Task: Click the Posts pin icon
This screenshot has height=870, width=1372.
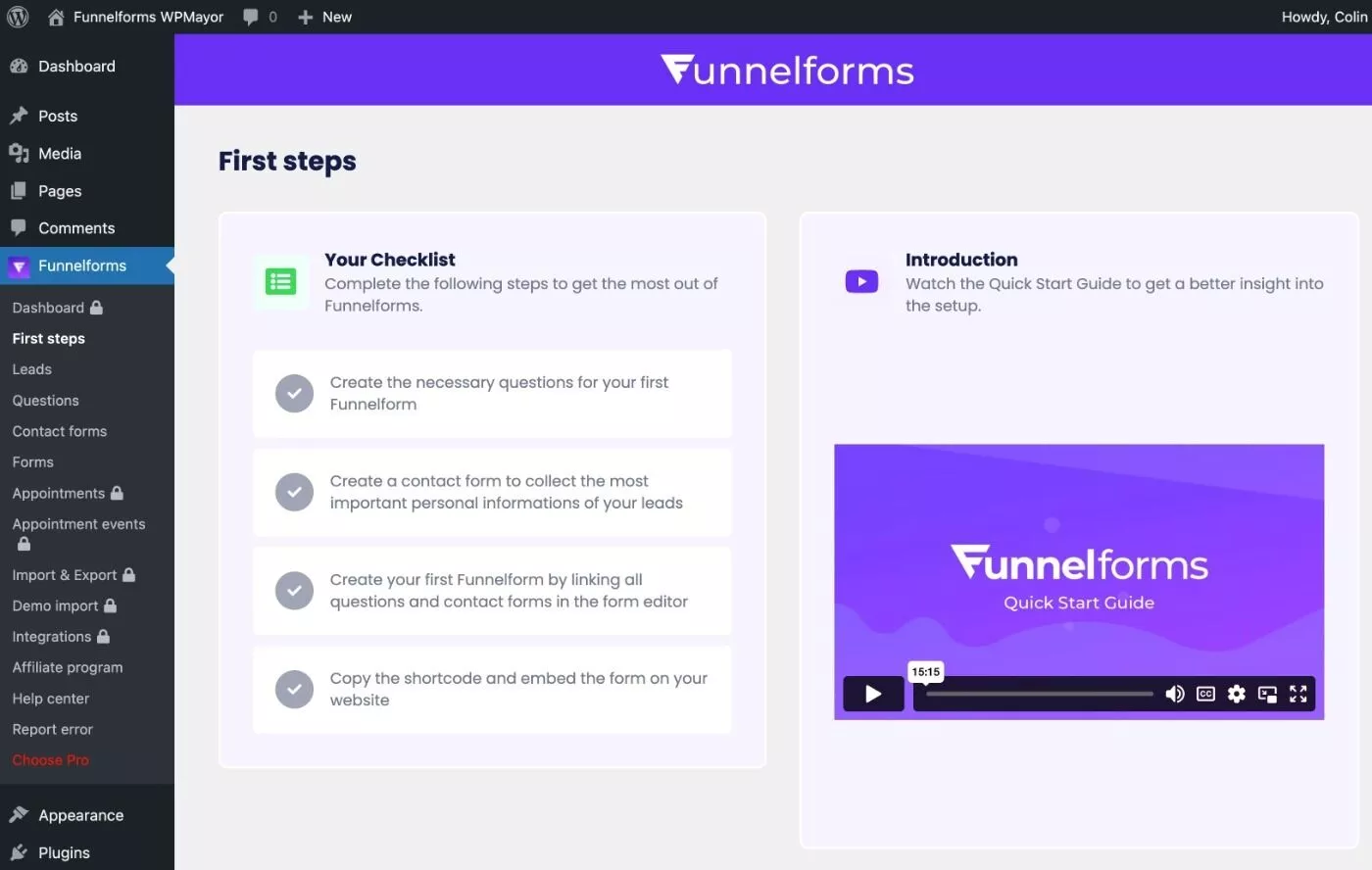Action: click(19, 116)
